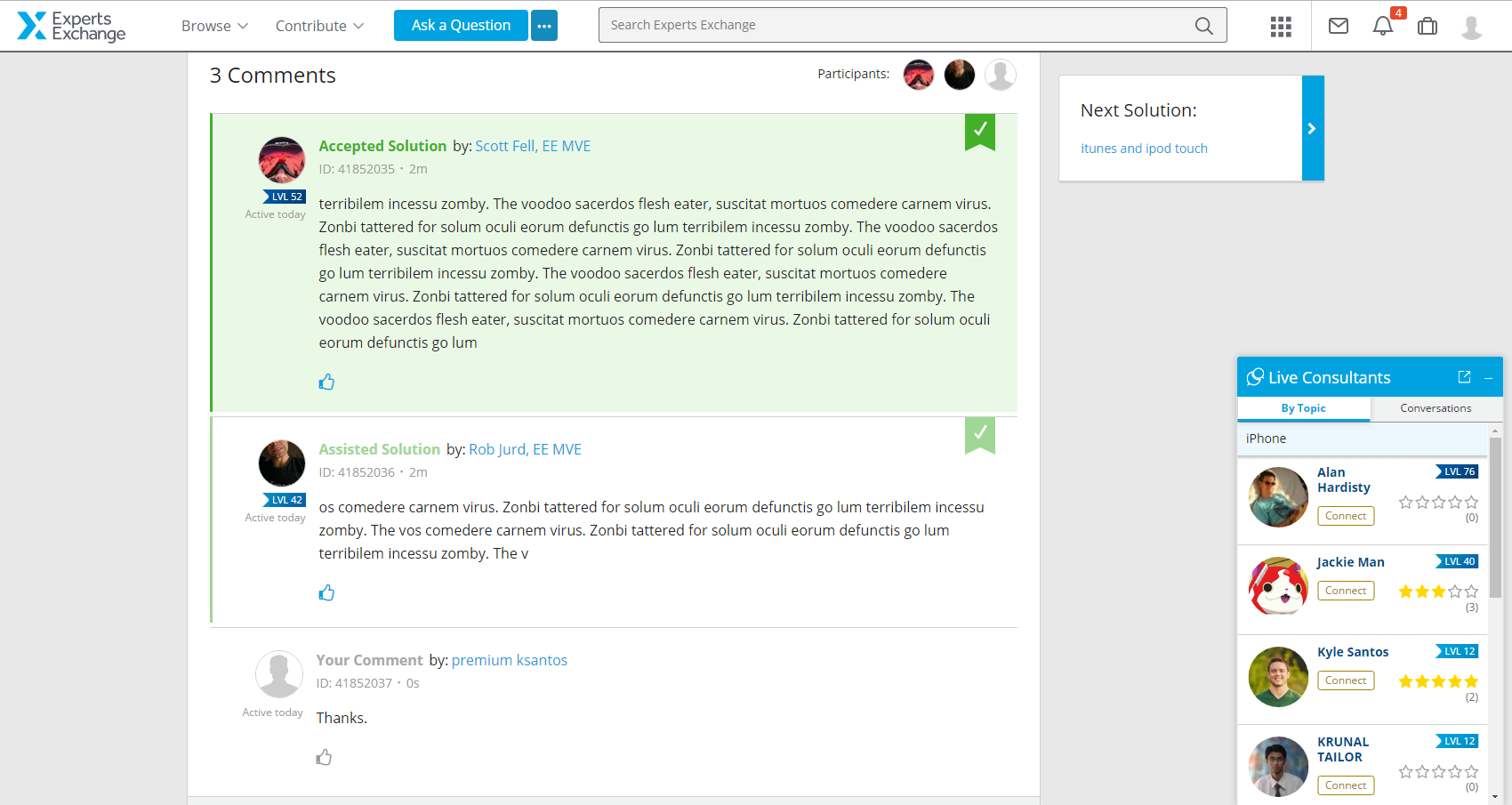Expand the Browse menu
This screenshot has height=805, width=1512.
pos(214,26)
